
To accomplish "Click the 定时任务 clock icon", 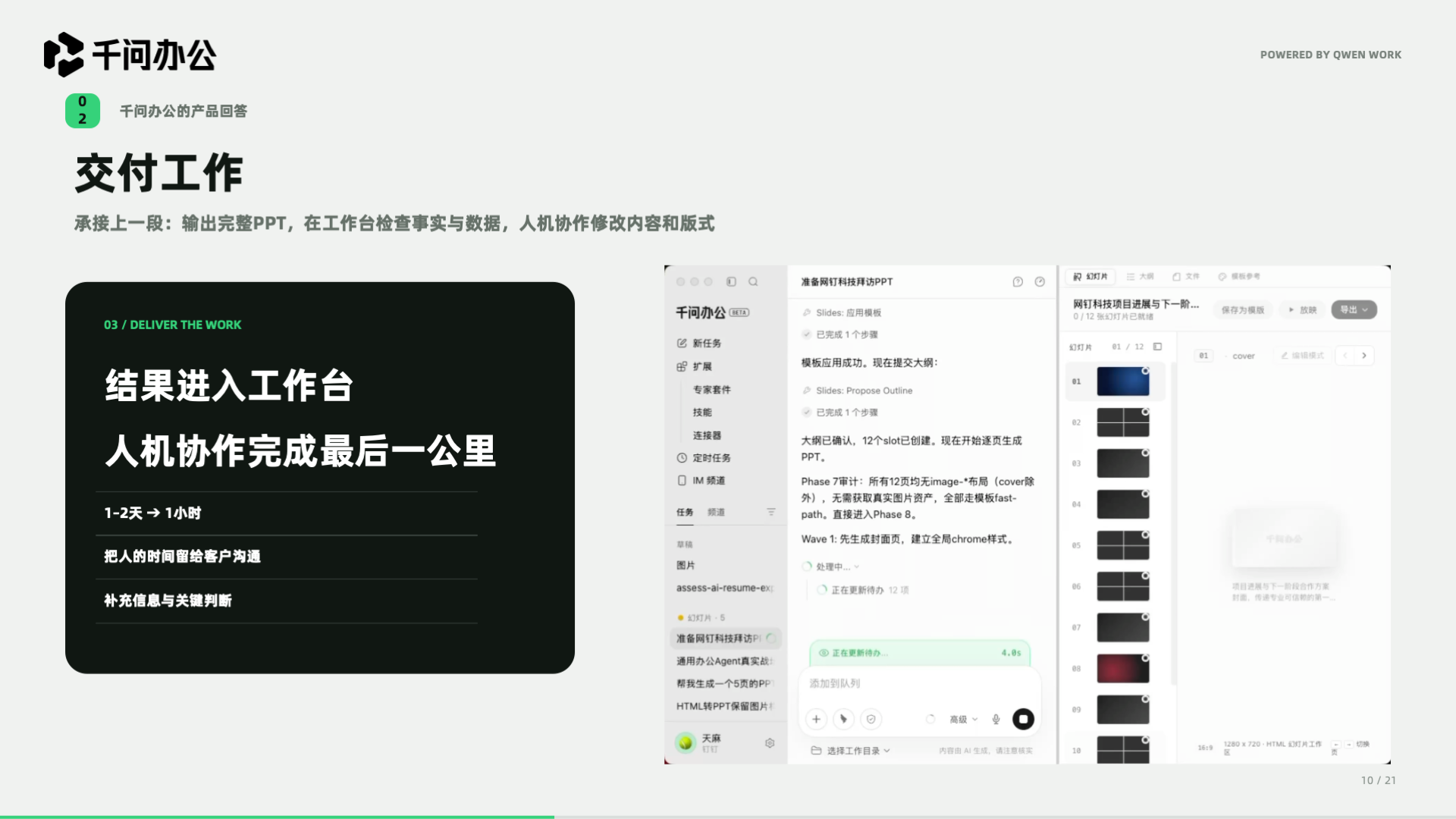I will click(x=682, y=458).
